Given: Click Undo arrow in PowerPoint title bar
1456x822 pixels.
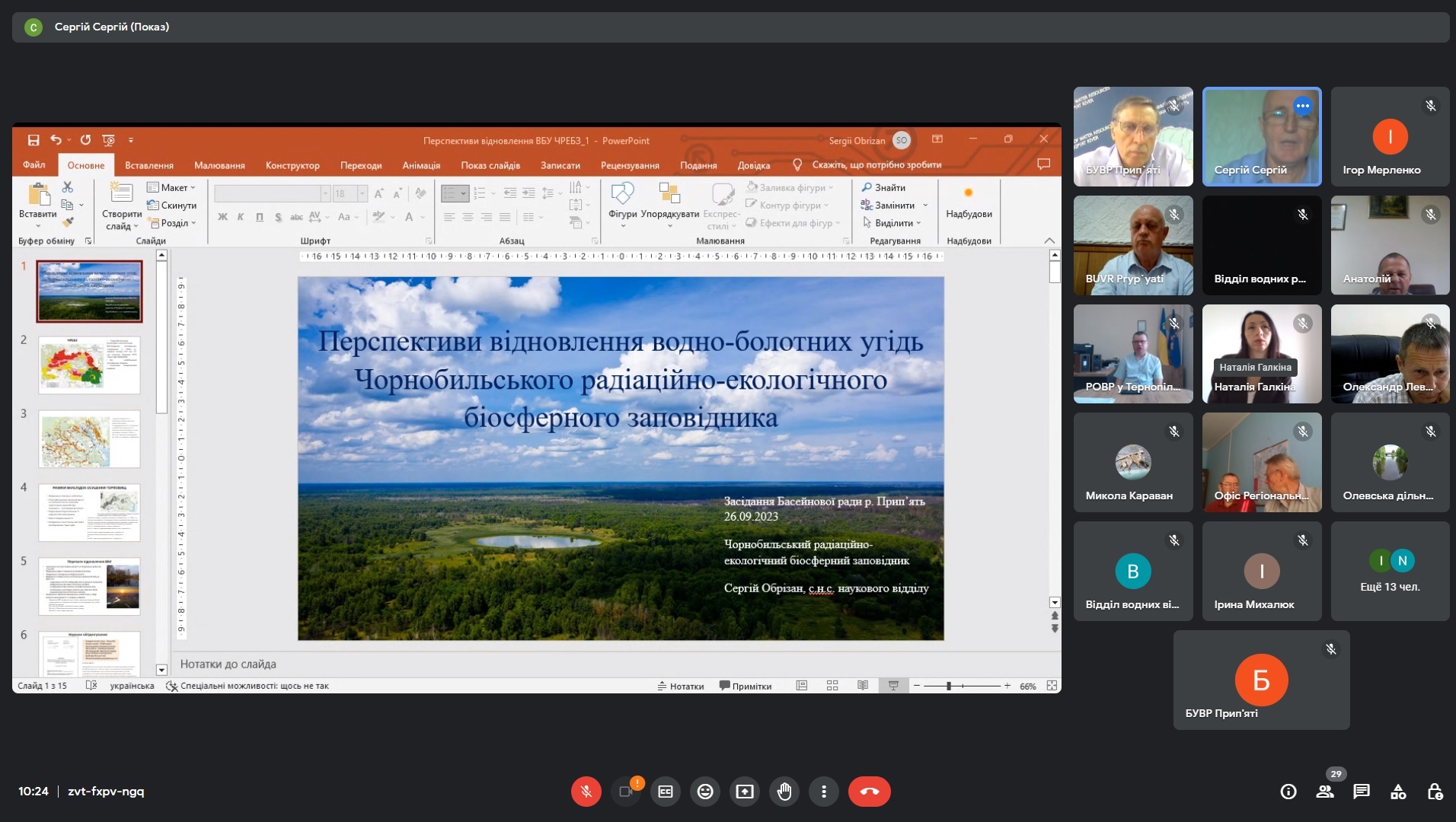Looking at the screenshot, I should click(56, 140).
